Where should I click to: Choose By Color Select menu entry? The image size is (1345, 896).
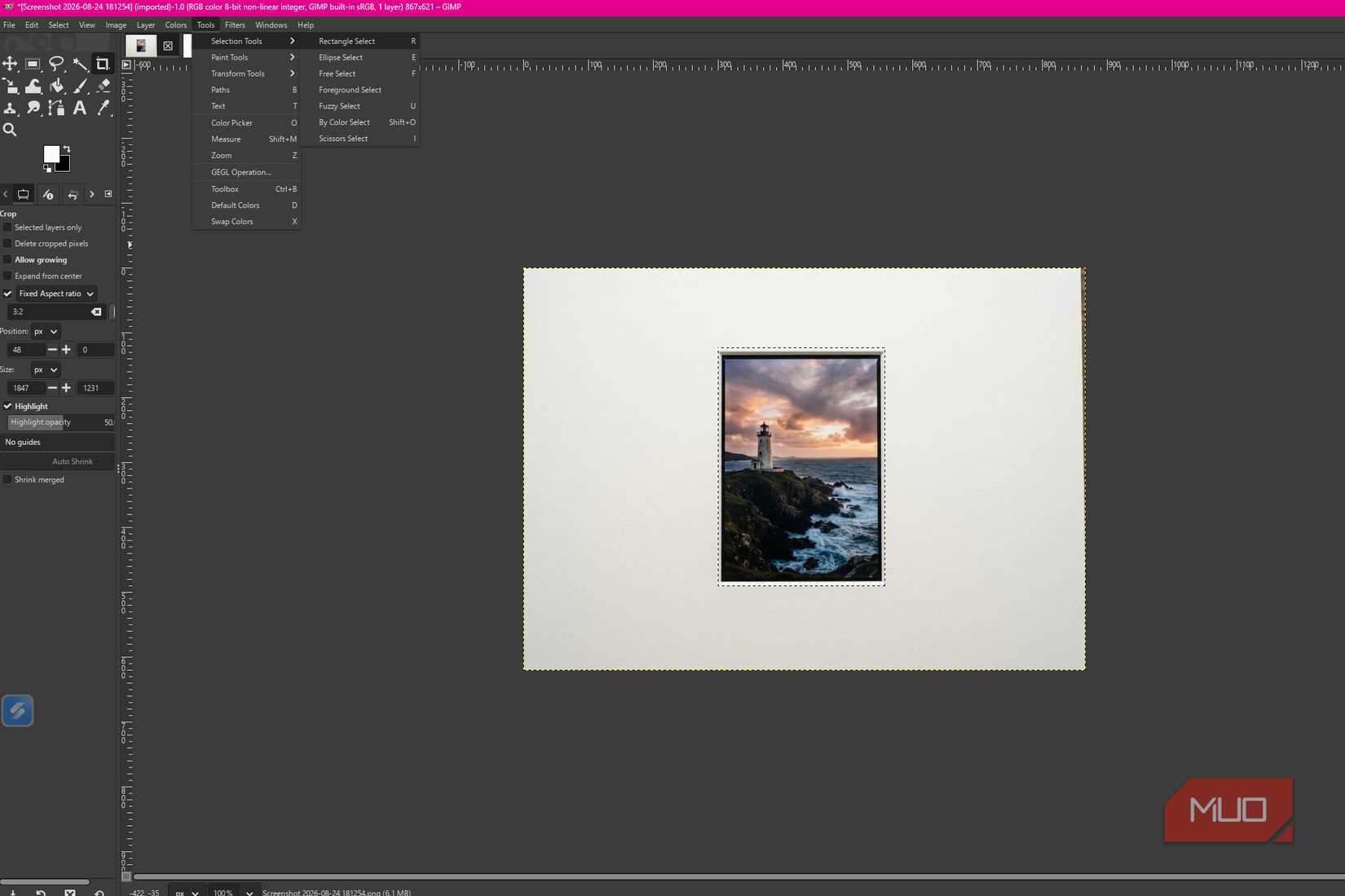(359, 122)
